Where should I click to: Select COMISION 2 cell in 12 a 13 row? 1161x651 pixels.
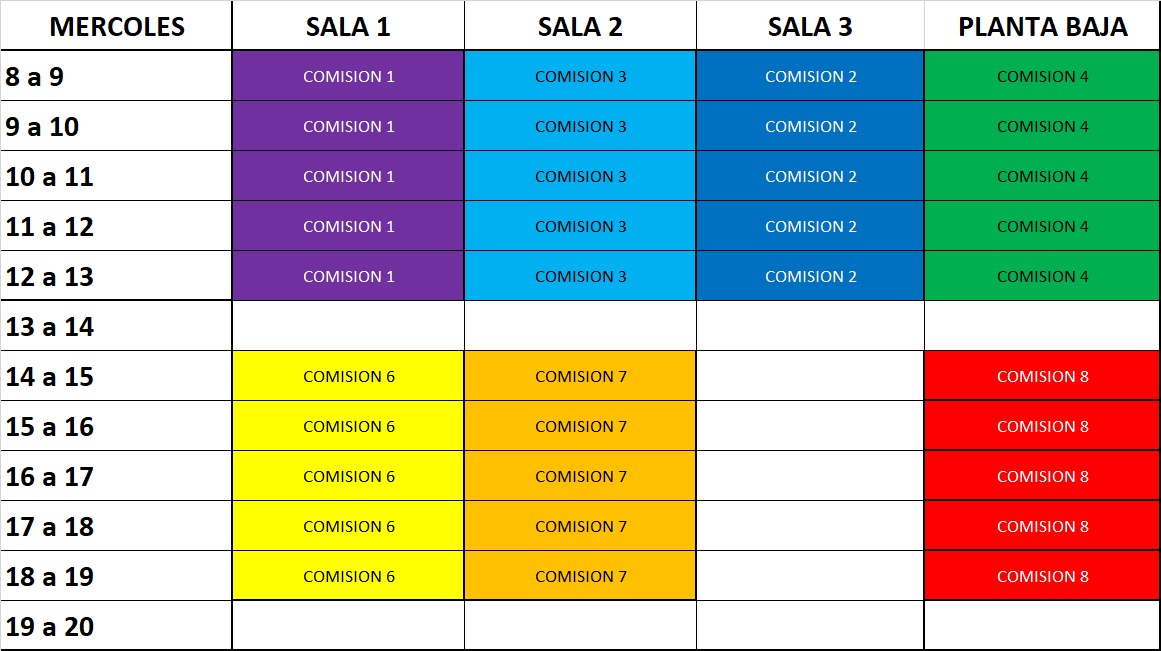point(810,277)
